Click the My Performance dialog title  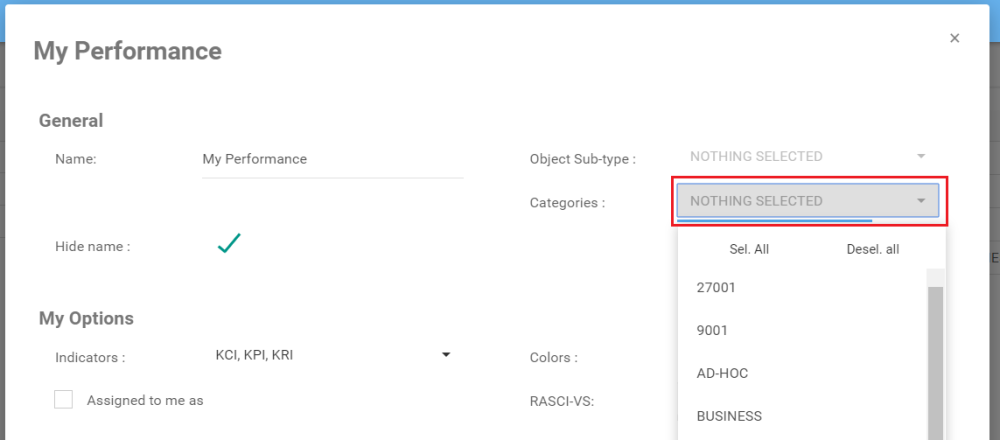click(128, 51)
